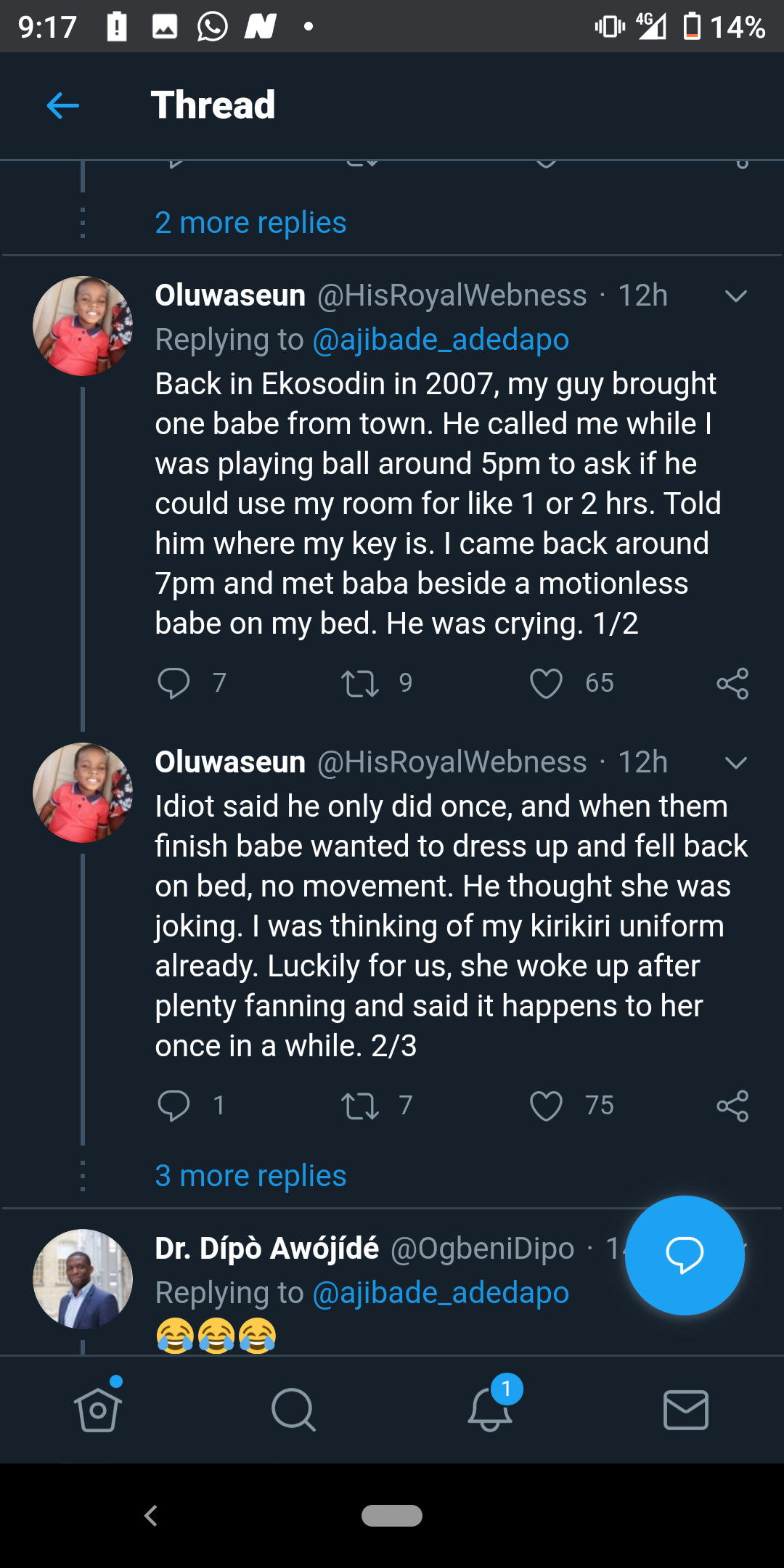The height and width of the screenshot is (1568, 784).
Task: Share the 1/2 tweet about Ekosodin
Action: point(732,683)
